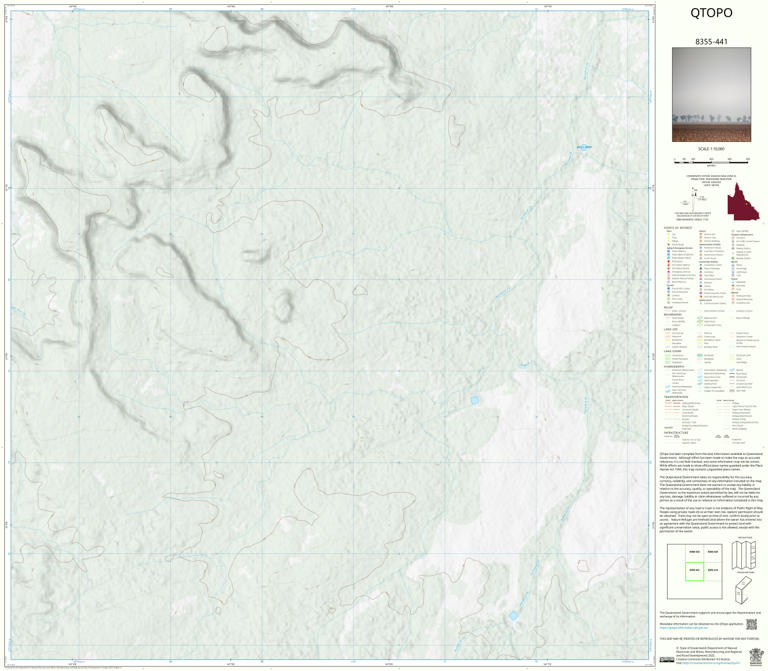
Task: Open the hazy field cover photo
Action: pyautogui.click(x=711, y=95)
